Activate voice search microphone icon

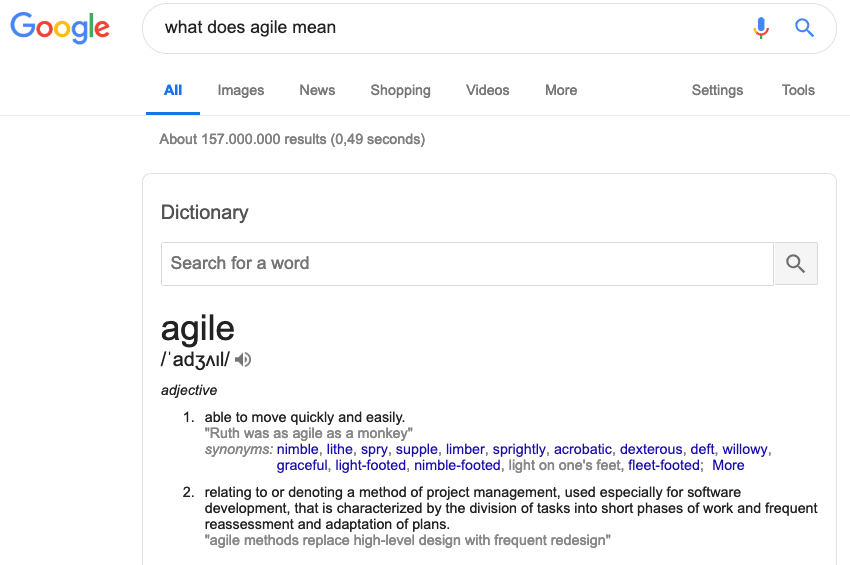coord(761,27)
